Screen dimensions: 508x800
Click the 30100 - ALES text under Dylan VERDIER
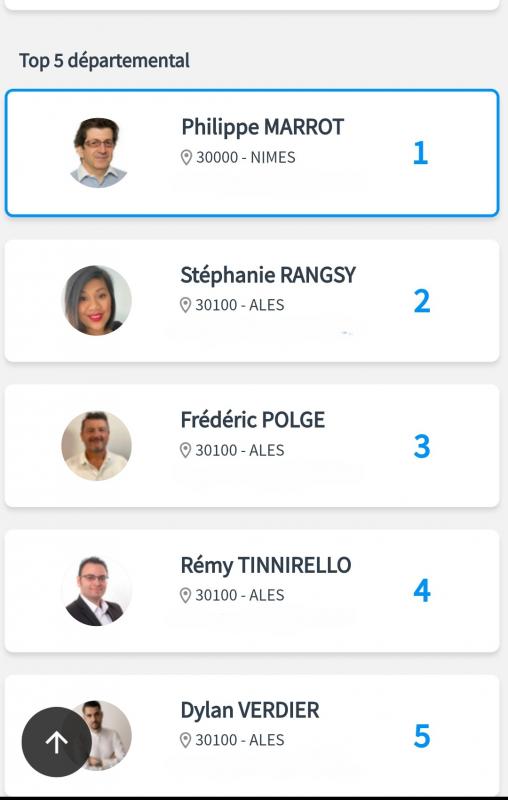click(x=240, y=740)
